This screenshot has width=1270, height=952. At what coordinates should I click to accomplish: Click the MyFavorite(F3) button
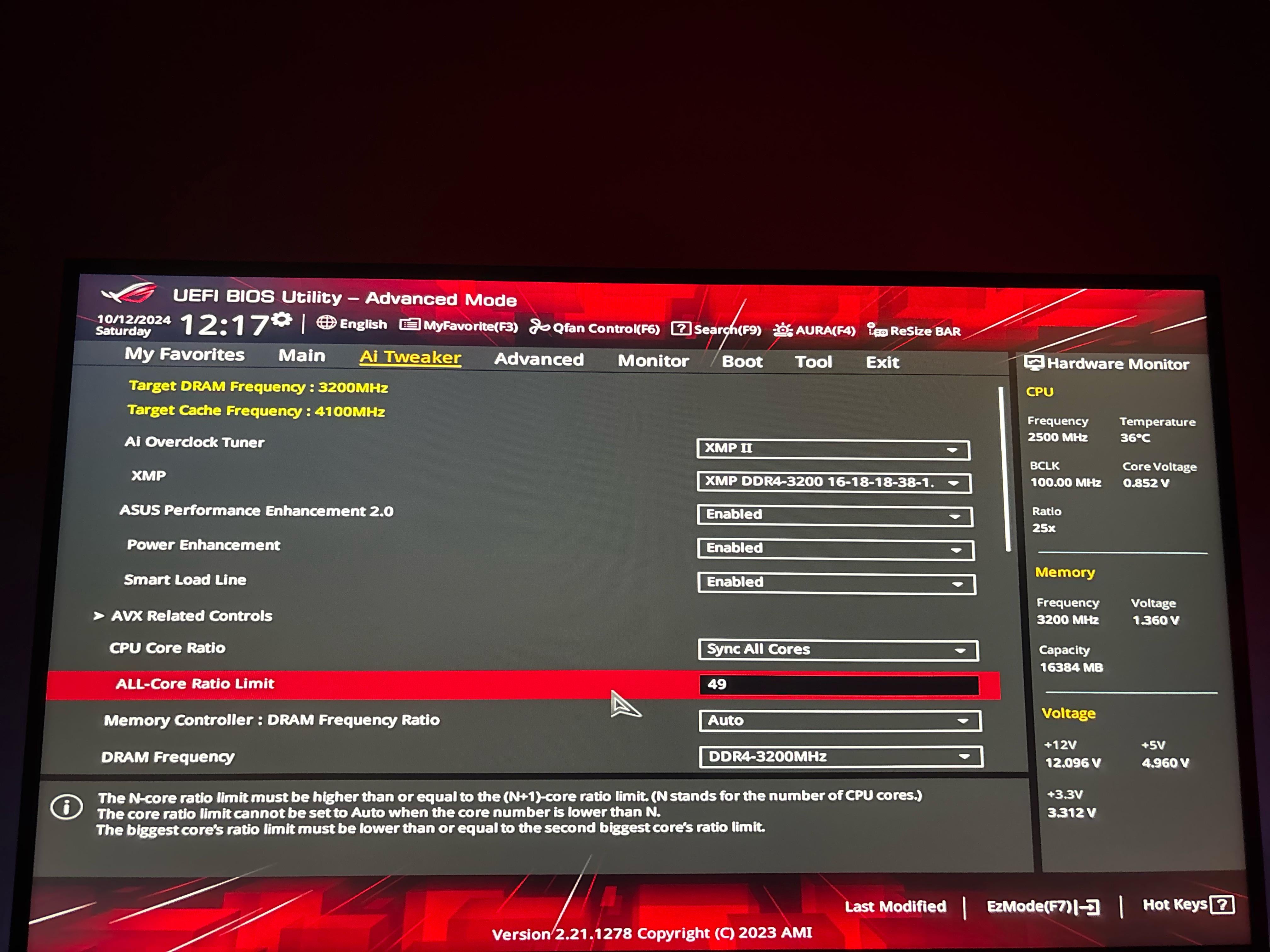pyautogui.click(x=459, y=326)
